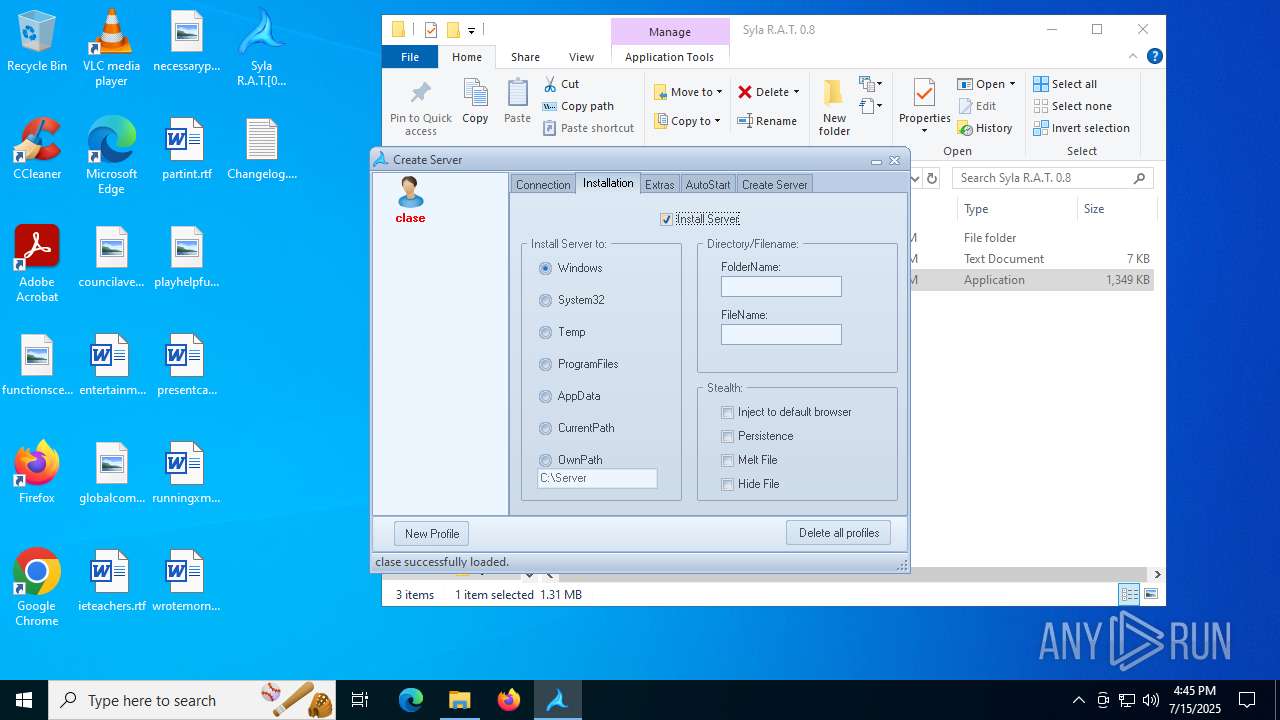Viewport: 1280px width, 720px height.
Task: Switch to the View ribbon tab
Action: pyautogui.click(x=581, y=57)
